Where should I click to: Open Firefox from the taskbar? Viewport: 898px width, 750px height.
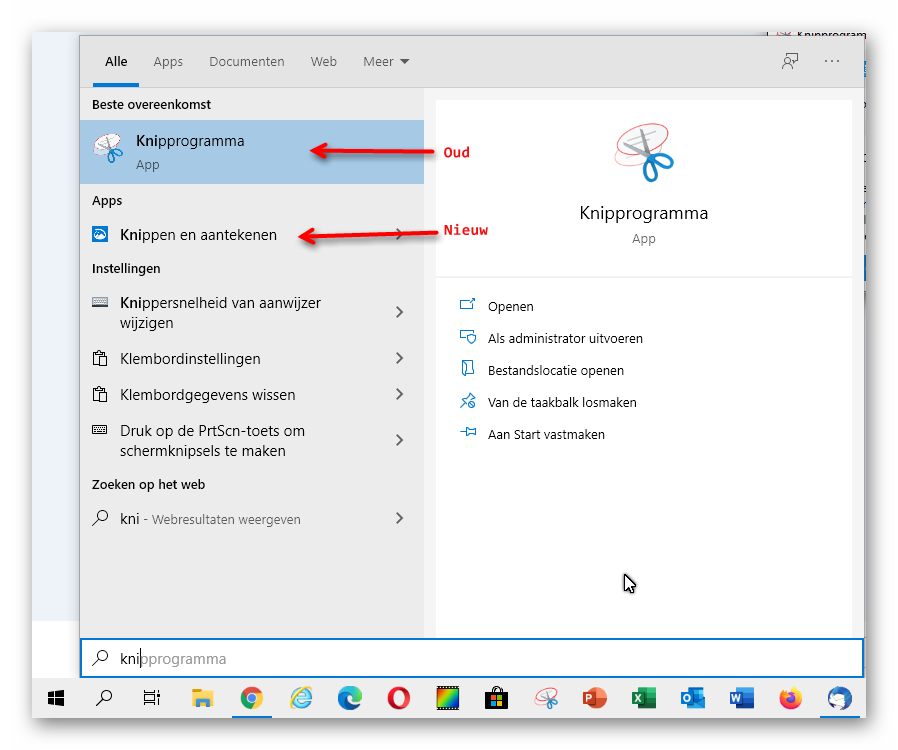click(791, 699)
